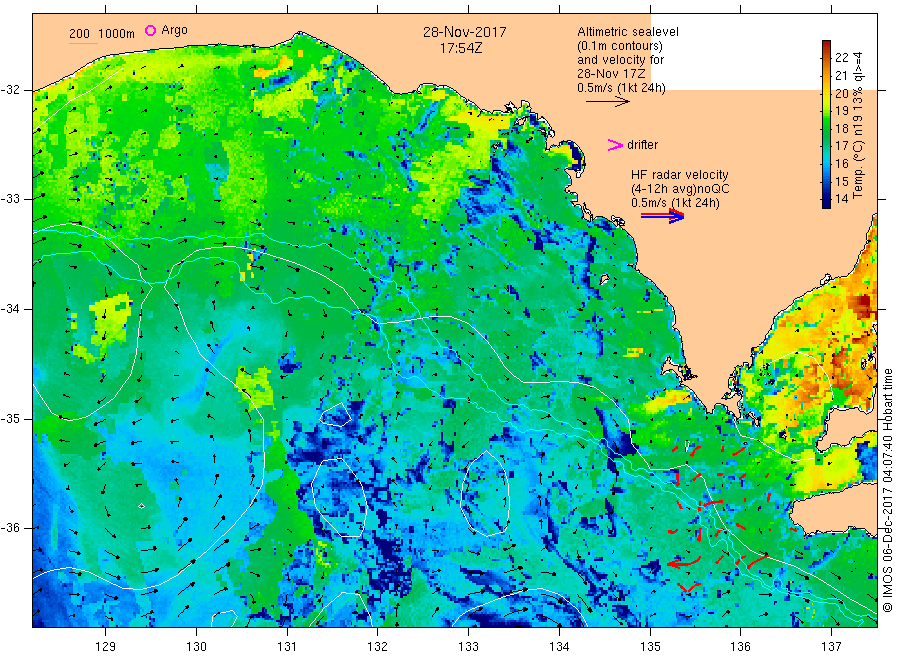Click the 136 longitude axis label
Image resolution: width=900 pixels, height=660 pixels.
(x=740, y=647)
